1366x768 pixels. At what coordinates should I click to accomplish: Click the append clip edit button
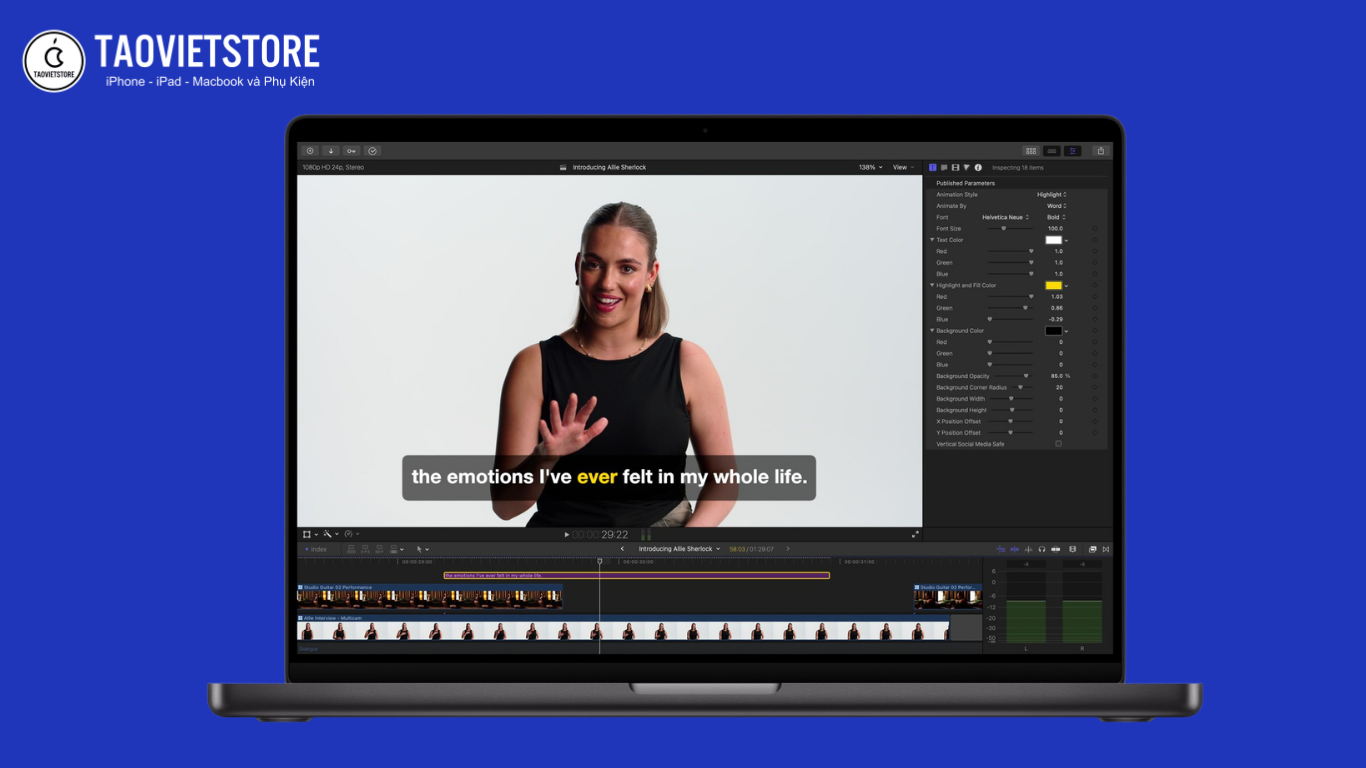pyautogui.click(x=379, y=549)
